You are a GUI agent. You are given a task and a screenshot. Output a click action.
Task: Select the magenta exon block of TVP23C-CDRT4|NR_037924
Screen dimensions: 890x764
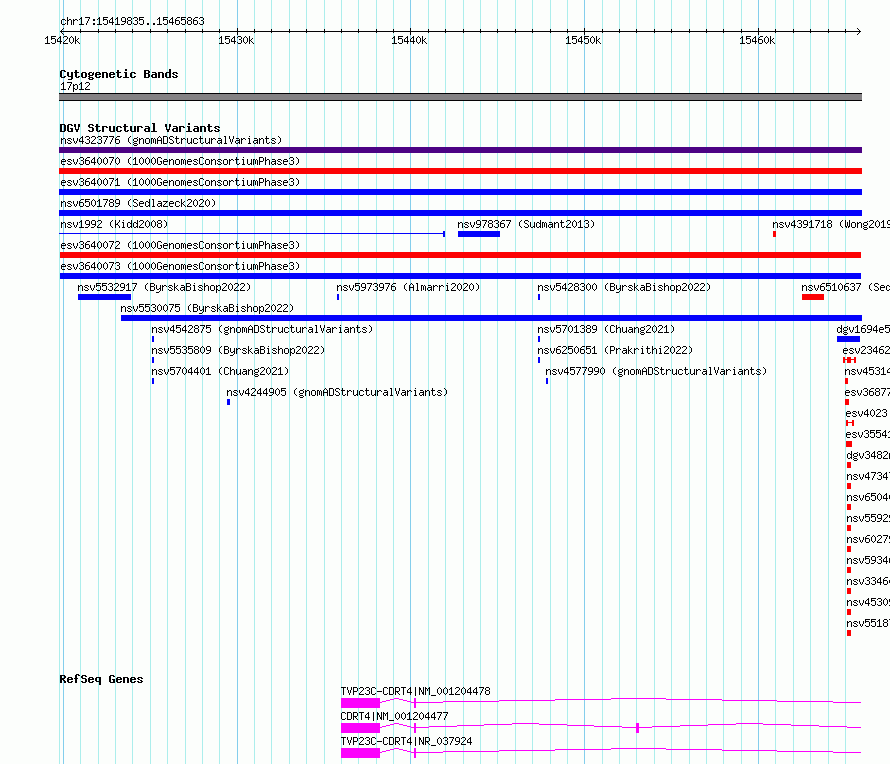tap(360, 753)
